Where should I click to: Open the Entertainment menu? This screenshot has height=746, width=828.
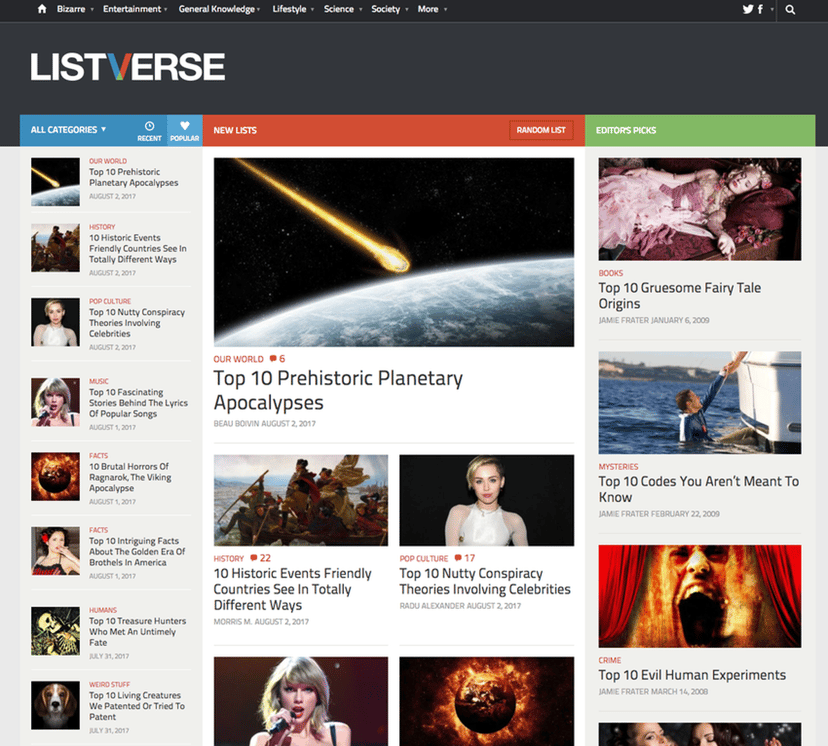coord(131,9)
